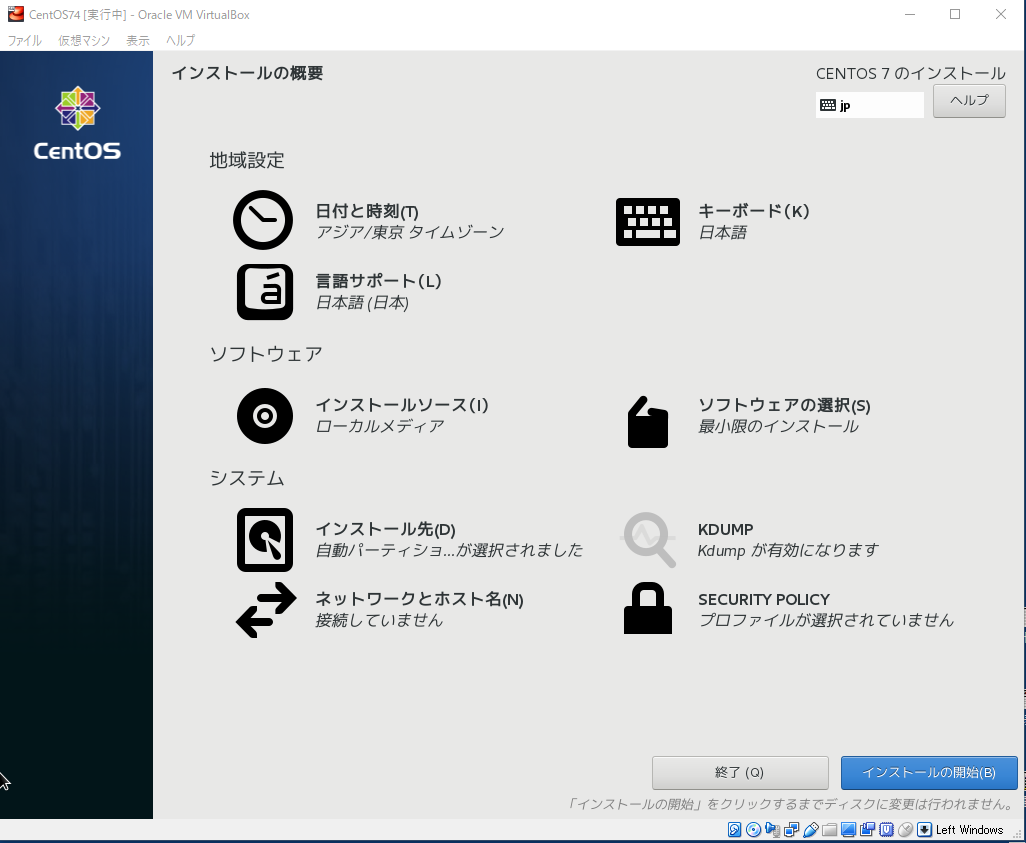Click the hard disk activity status icon
This screenshot has width=1026, height=843.
pyautogui.click(x=734, y=830)
